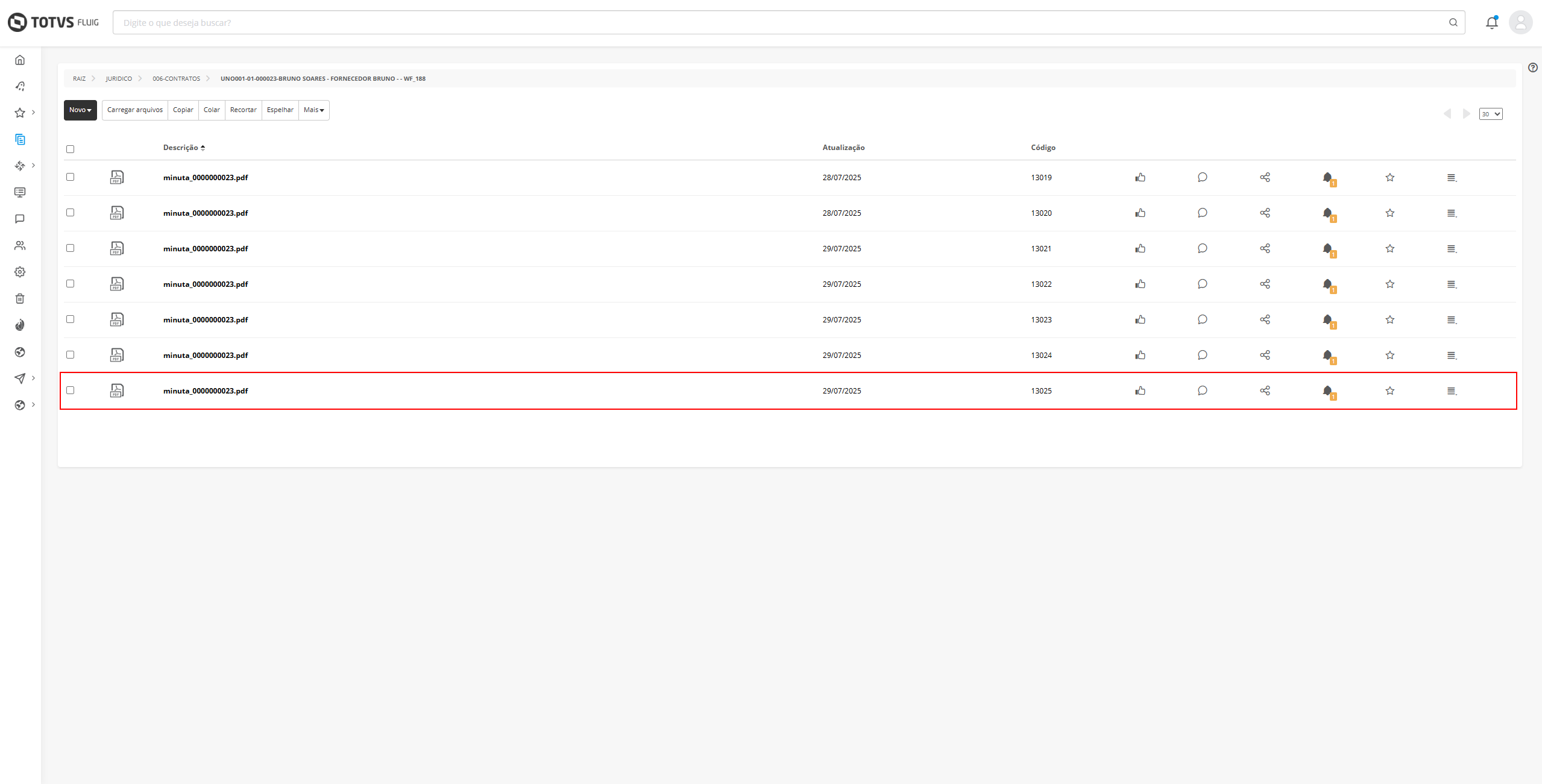Click the Carregar arquivos button
The height and width of the screenshot is (784, 1542).
click(135, 110)
